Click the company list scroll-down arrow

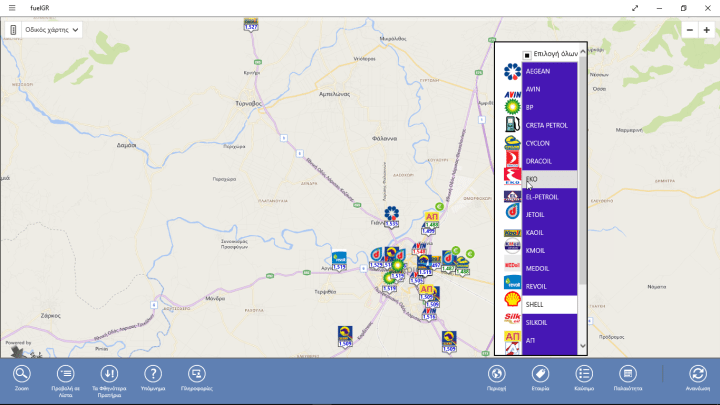pyautogui.click(x=583, y=346)
